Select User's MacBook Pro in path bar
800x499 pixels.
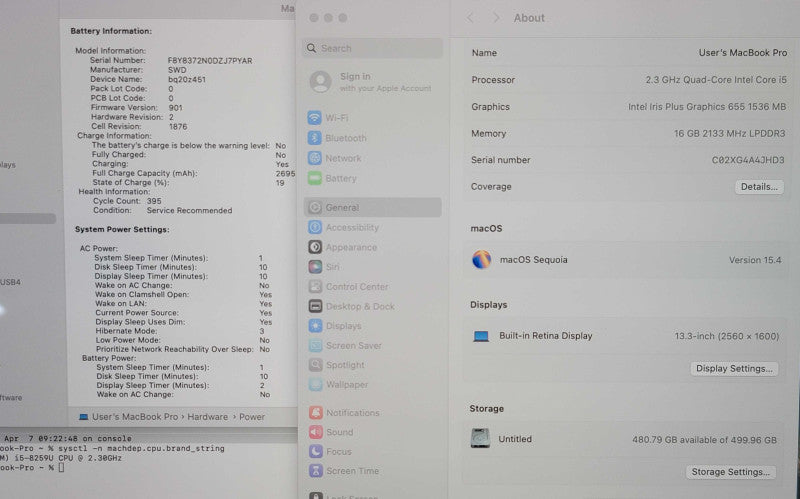point(135,417)
